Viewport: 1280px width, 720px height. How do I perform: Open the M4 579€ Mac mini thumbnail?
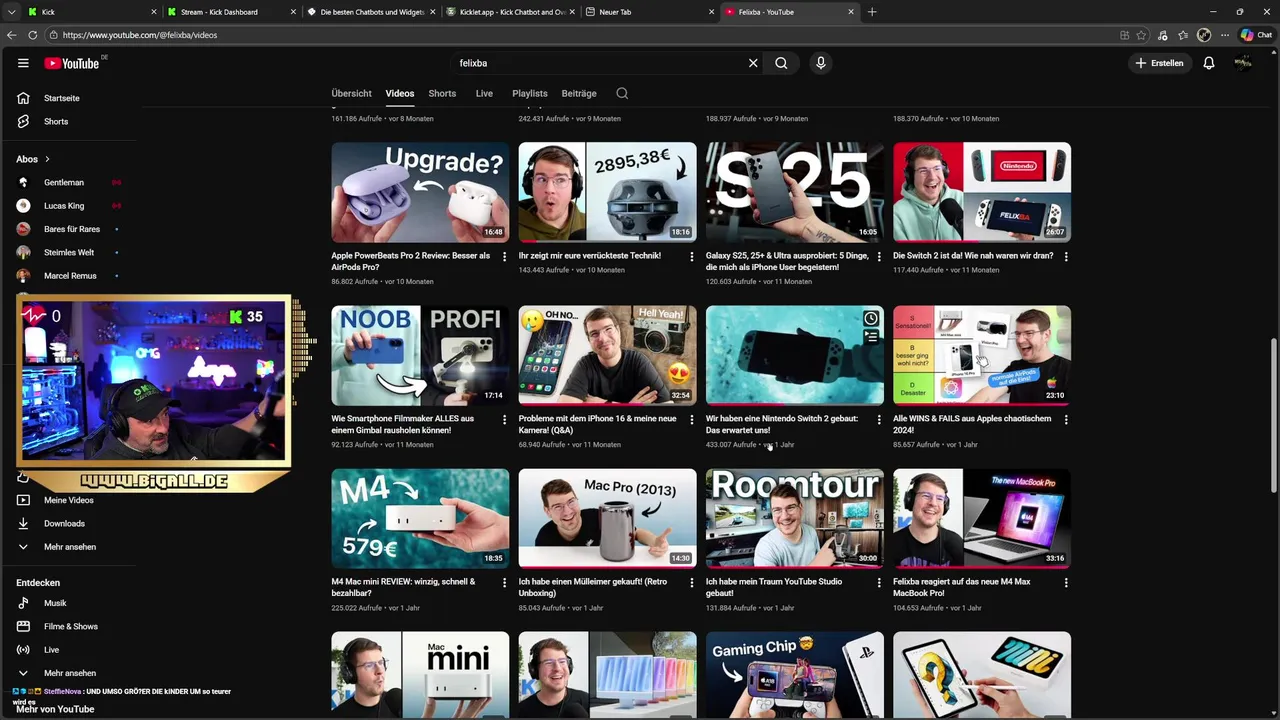pos(420,518)
